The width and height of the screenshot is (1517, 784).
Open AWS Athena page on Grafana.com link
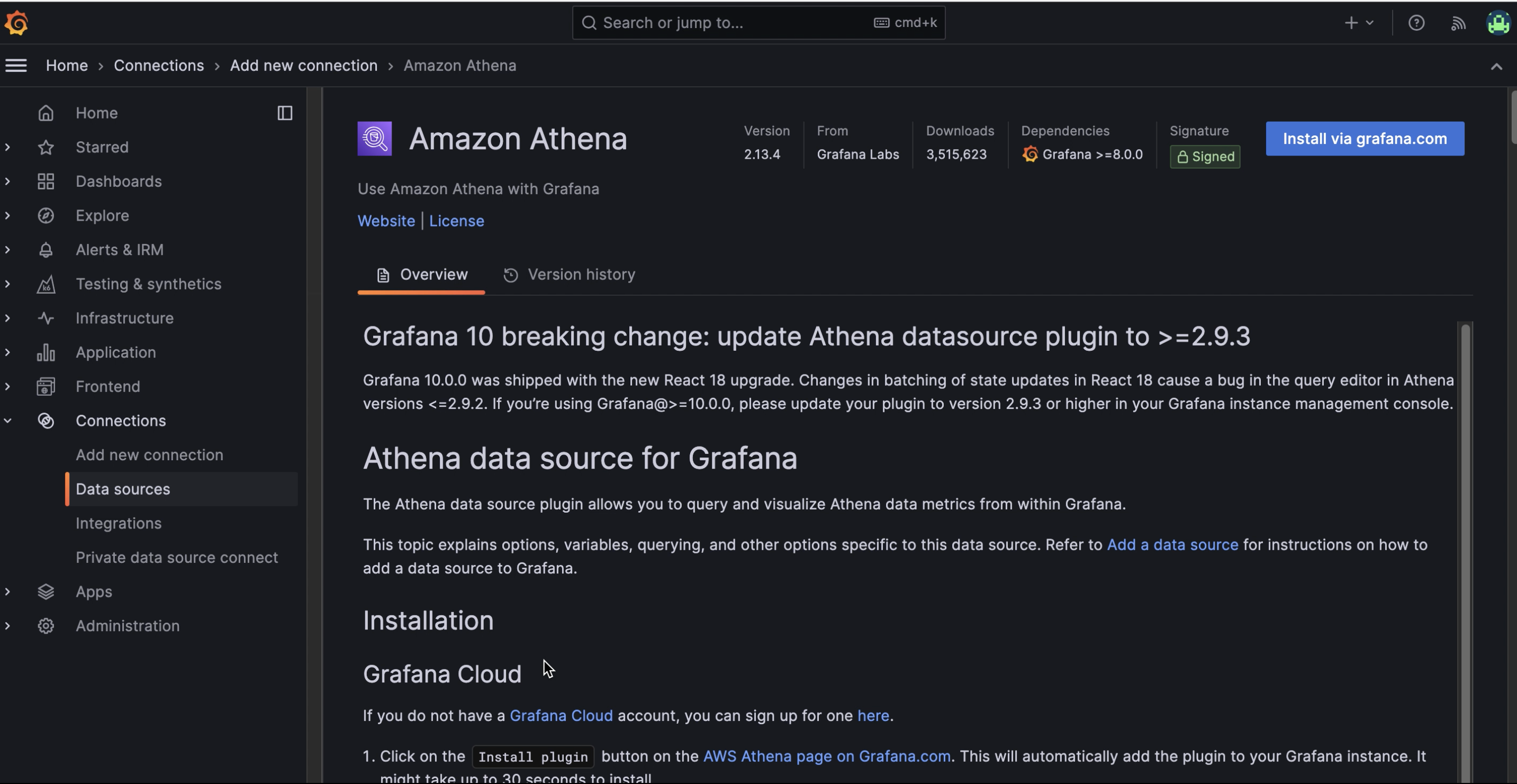pos(827,756)
